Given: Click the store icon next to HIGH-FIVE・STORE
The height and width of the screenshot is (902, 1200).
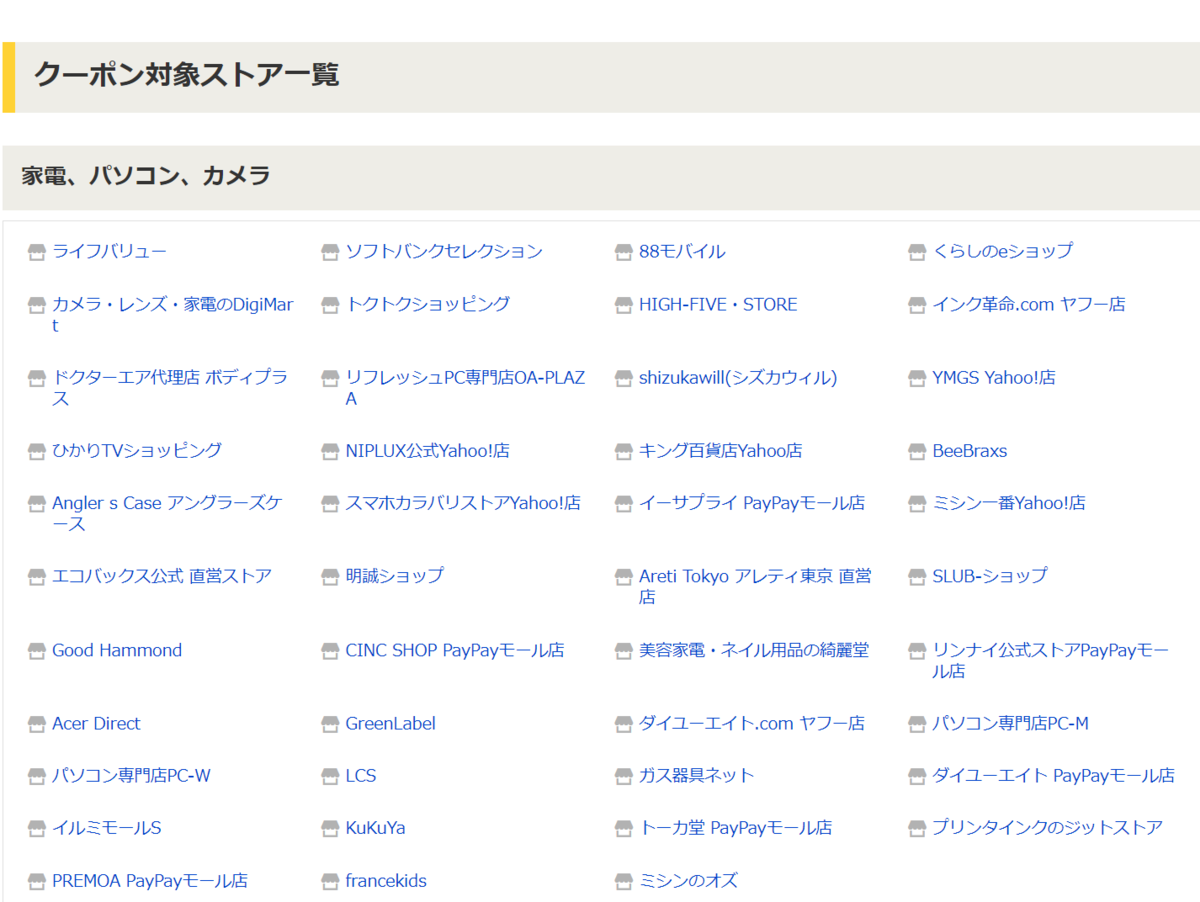Looking at the screenshot, I should [624, 305].
